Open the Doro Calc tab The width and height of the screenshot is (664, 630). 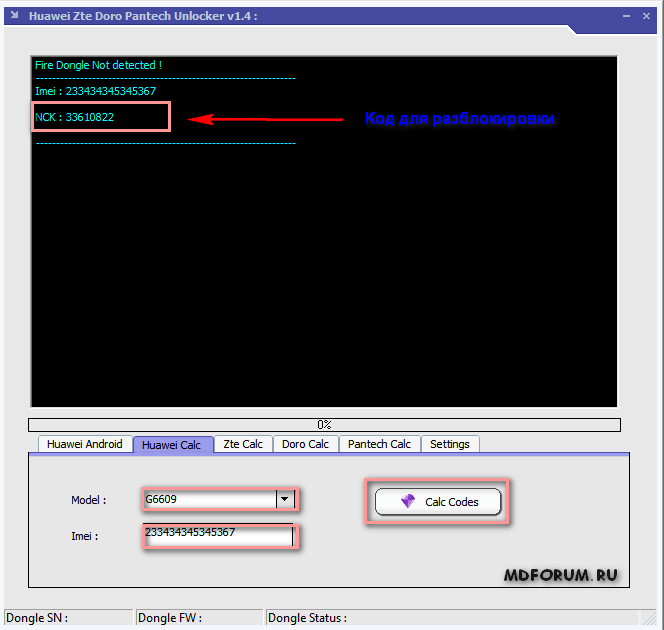click(305, 444)
